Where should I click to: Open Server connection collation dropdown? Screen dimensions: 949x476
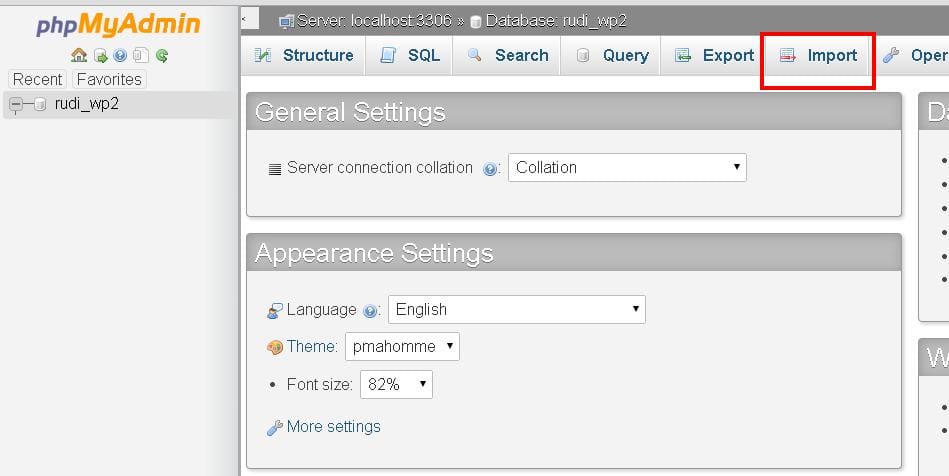point(627,167)
